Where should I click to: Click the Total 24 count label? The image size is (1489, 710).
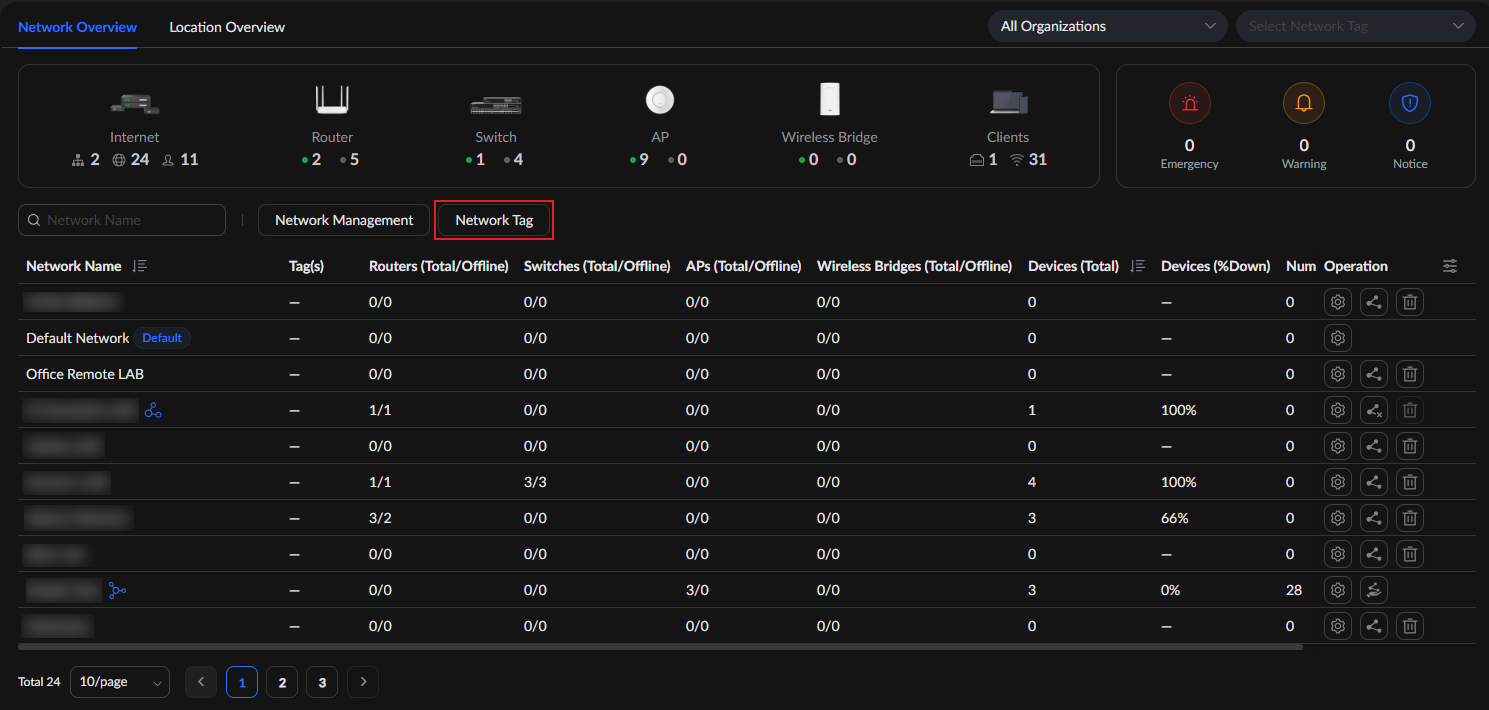39,682
